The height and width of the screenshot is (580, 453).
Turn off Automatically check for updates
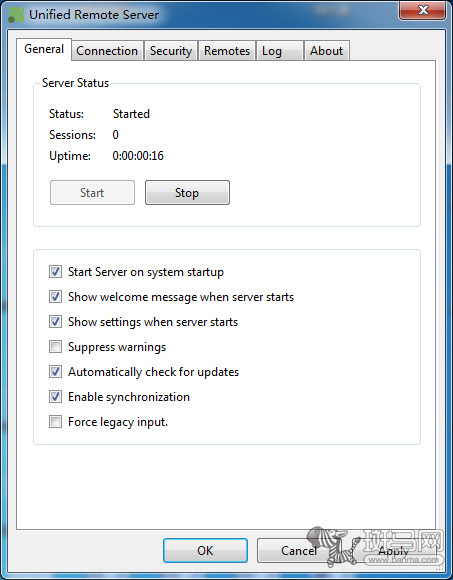click(55, 372)
